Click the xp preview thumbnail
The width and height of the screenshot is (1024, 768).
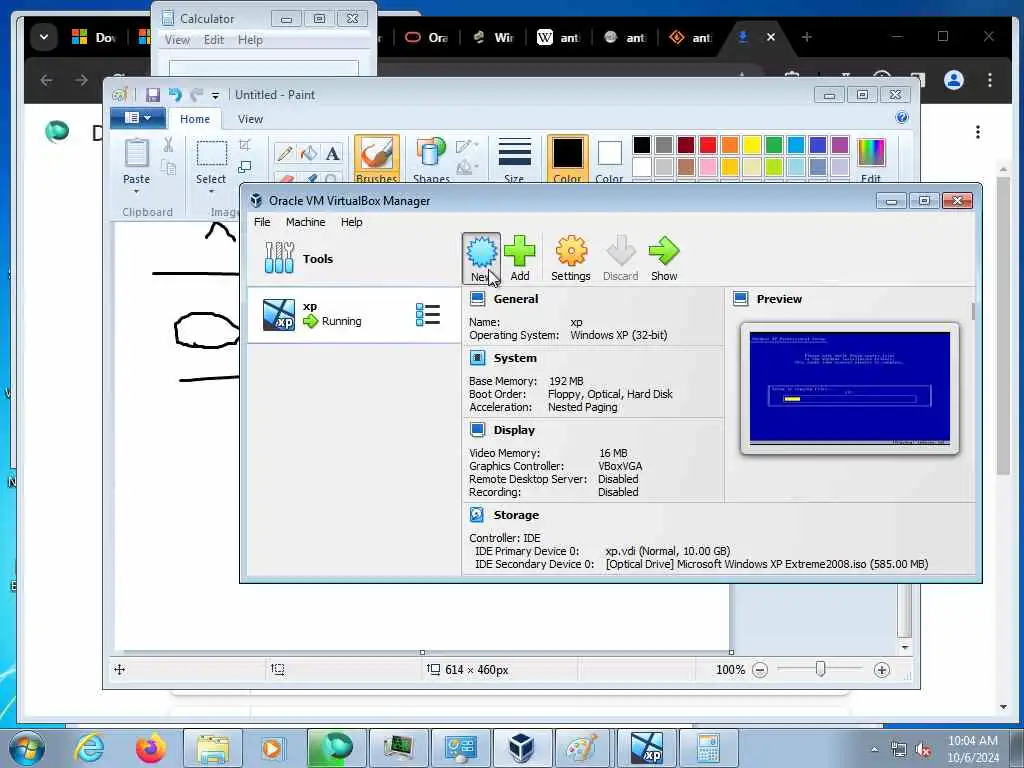tap(849, 388)
